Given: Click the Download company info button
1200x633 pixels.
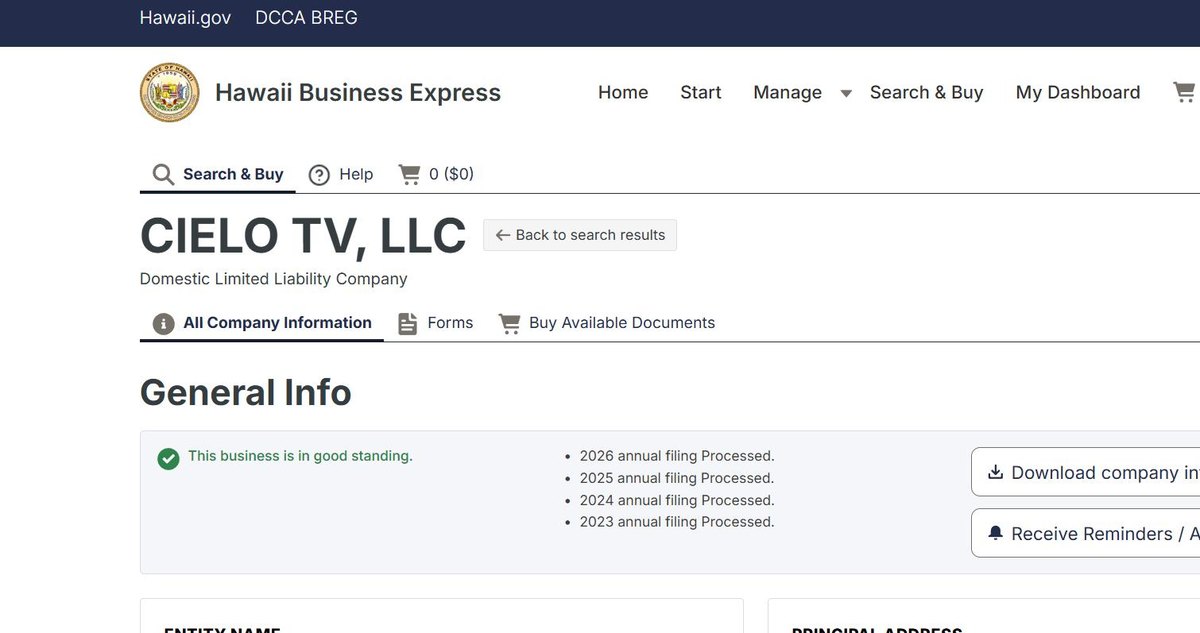Looking at the screenshot, I should coord(1086,472).
